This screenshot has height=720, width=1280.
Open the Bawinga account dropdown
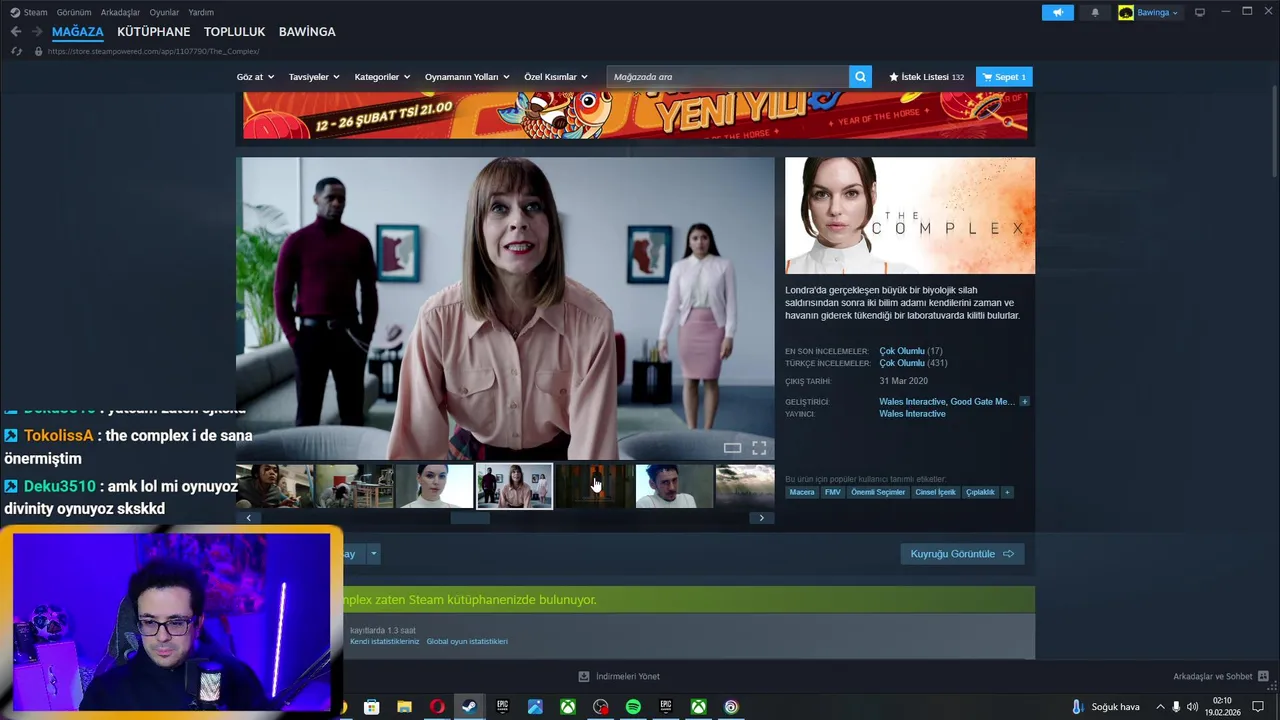coord(1149,12)
